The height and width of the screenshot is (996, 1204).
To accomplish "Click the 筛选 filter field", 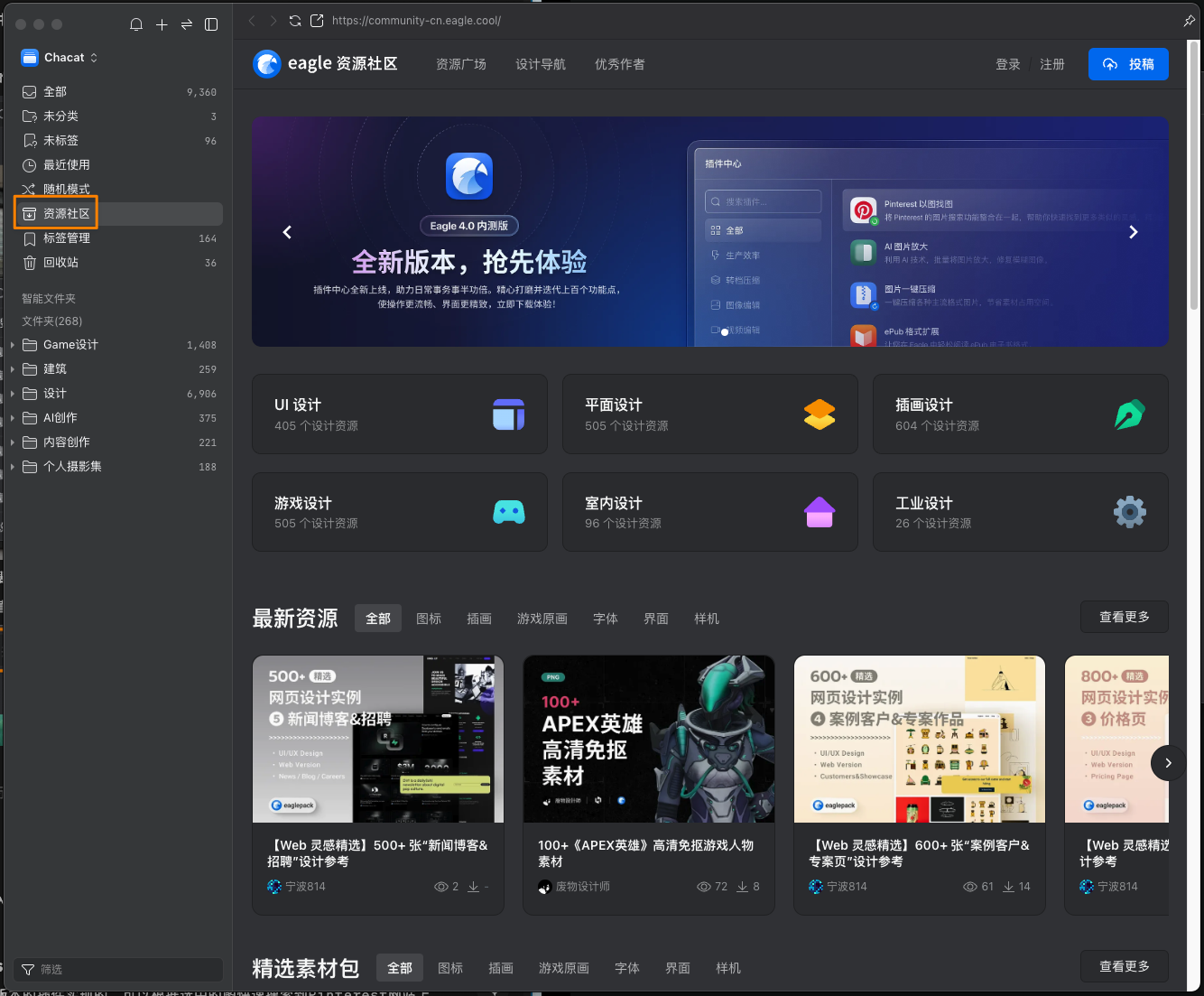I will 119,969.
